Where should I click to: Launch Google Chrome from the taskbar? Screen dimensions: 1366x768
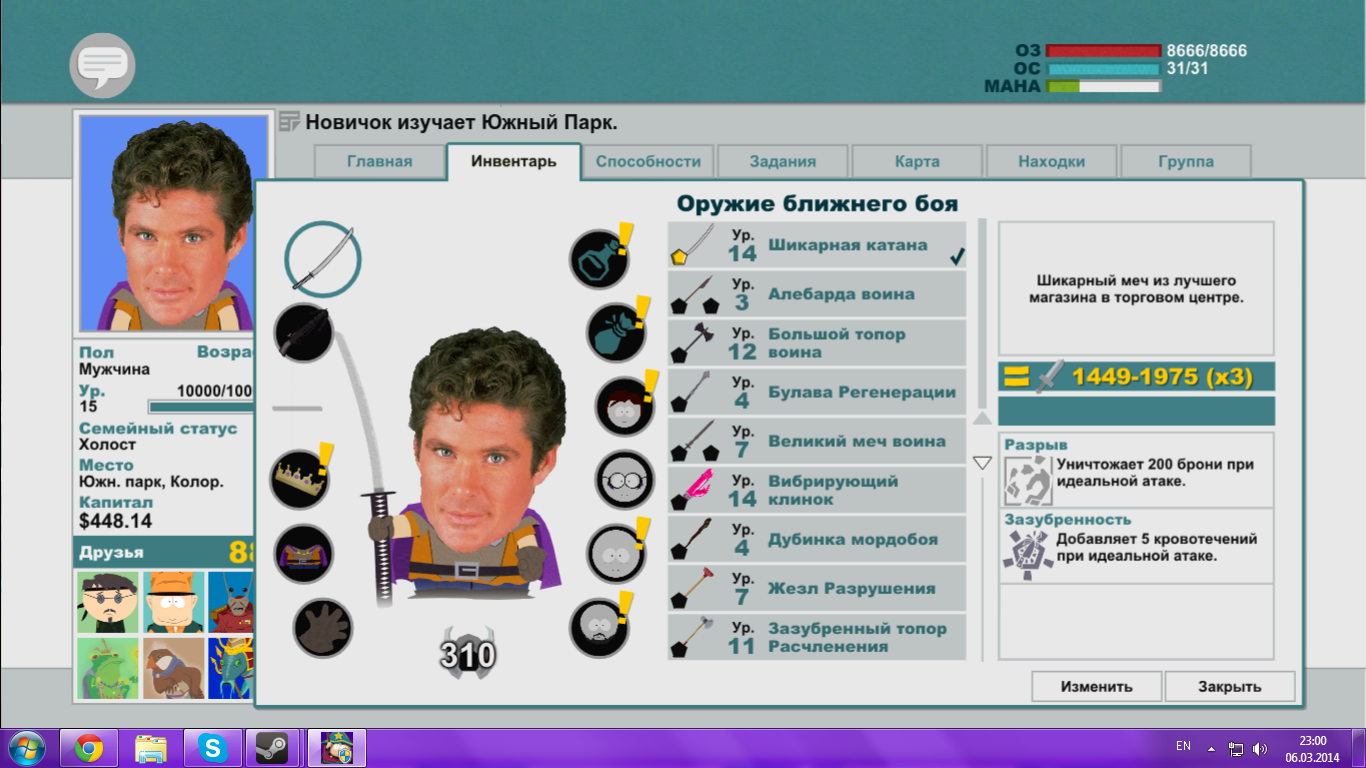[89, 748]
